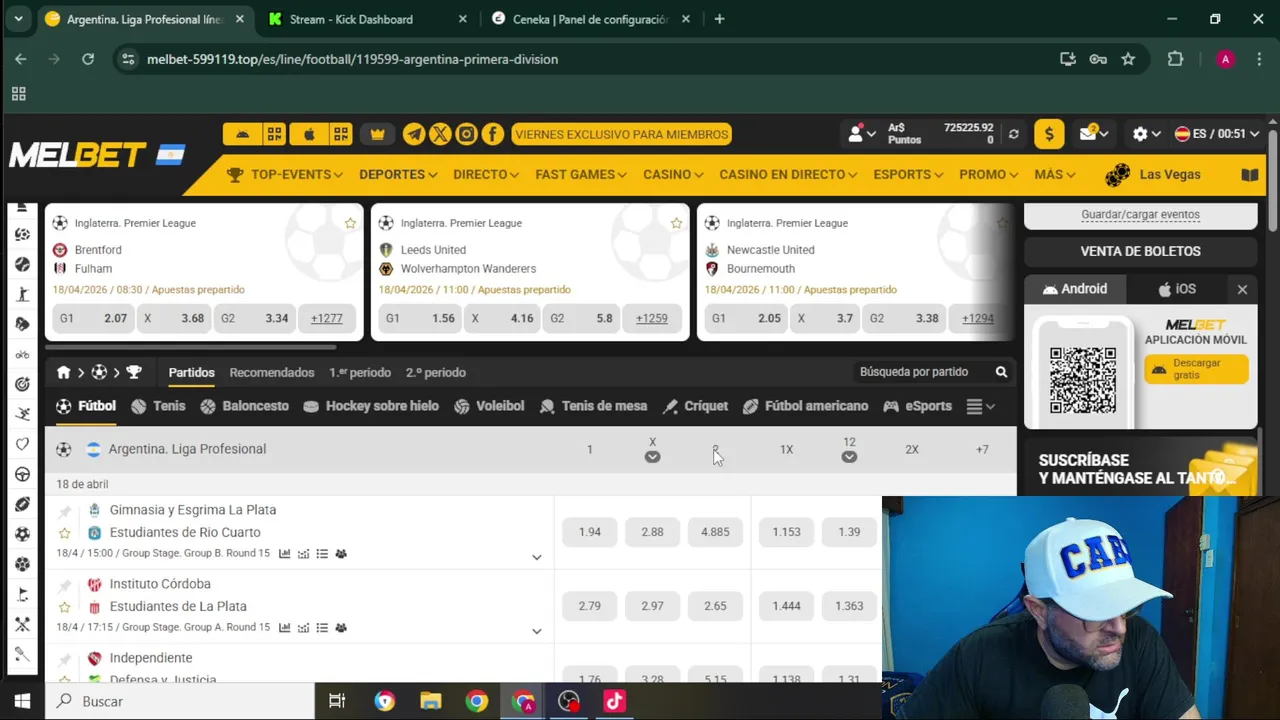This screenshot has width=1280, height=720.
Task: Select odds 1.94 for Gimnasia win
Action: pyautogui.click(x=590, y=532)
